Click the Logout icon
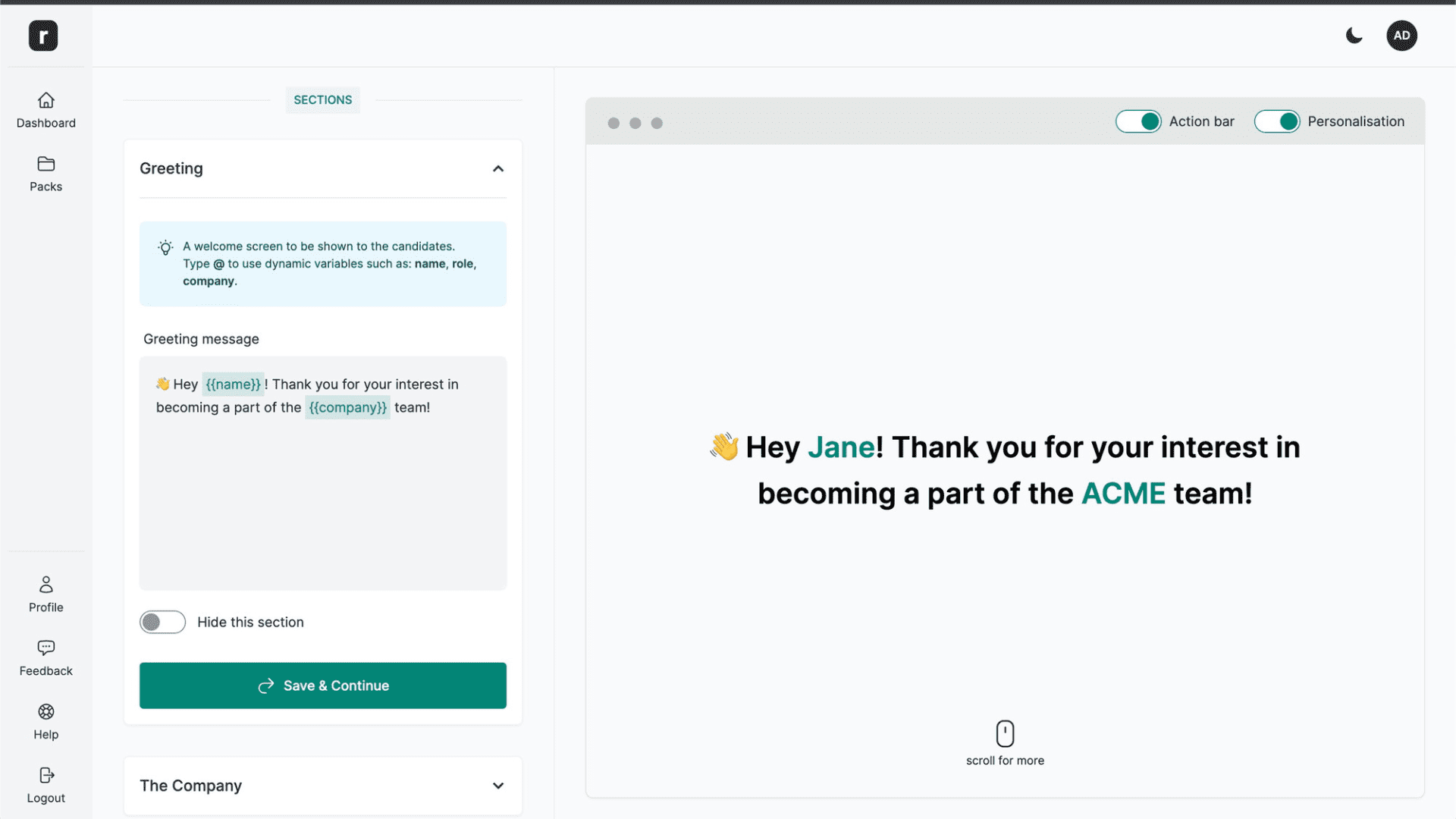1456x819 pixels. click(46, 775)
